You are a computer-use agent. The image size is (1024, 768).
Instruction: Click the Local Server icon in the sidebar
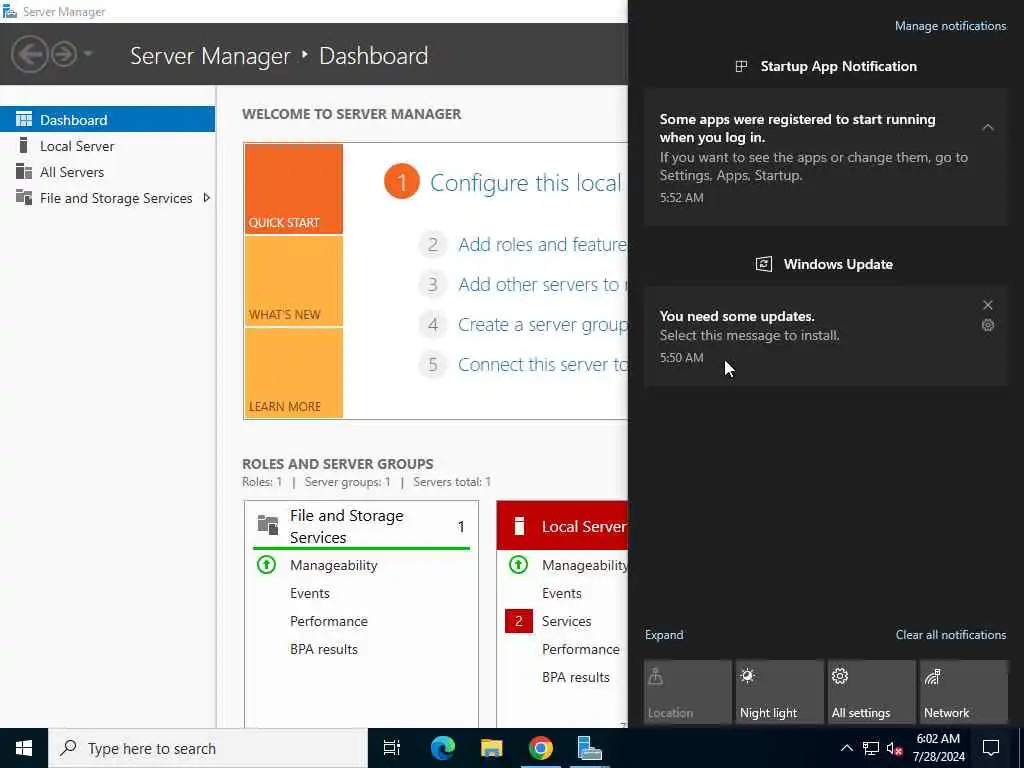pos(24,145)
